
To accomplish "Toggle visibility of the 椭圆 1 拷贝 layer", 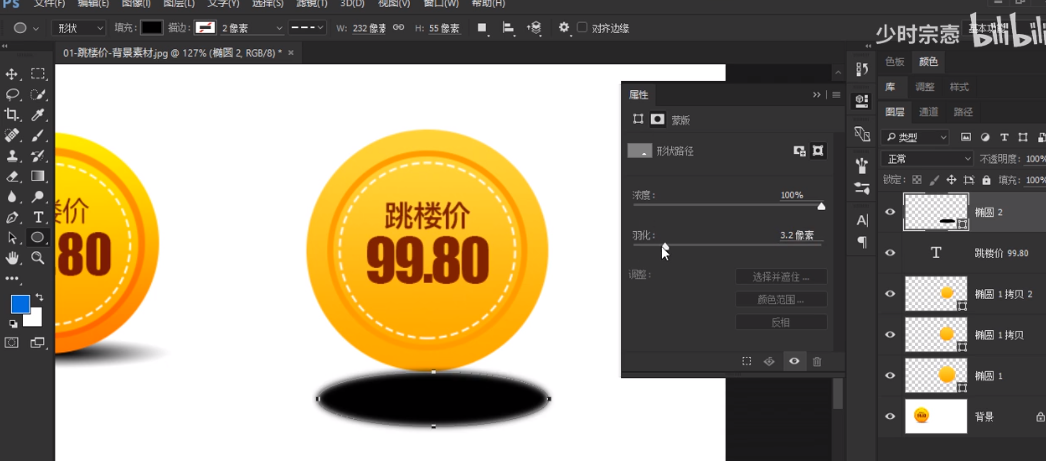I will click(889, 334).
